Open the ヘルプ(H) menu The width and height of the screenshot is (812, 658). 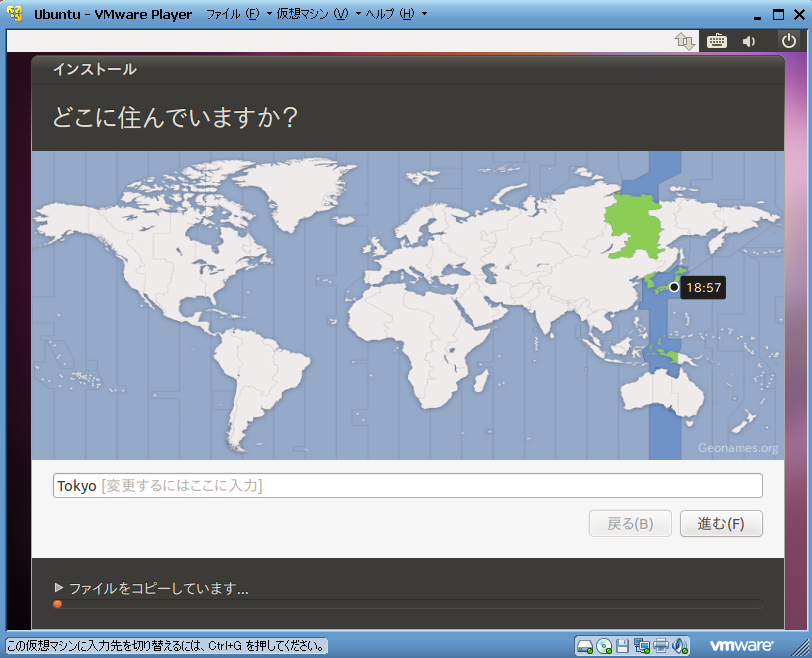[x=390, y=14]
